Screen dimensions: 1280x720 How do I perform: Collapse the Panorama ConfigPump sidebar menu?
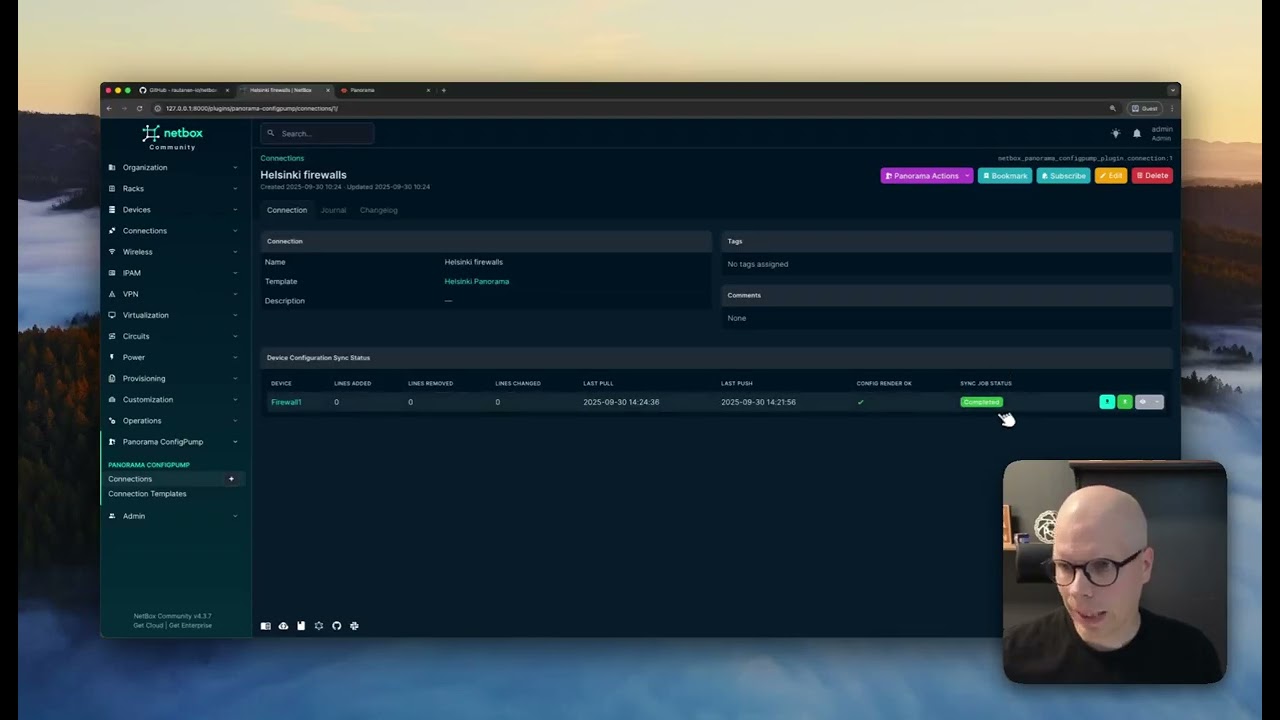click(x=174, y=442)
